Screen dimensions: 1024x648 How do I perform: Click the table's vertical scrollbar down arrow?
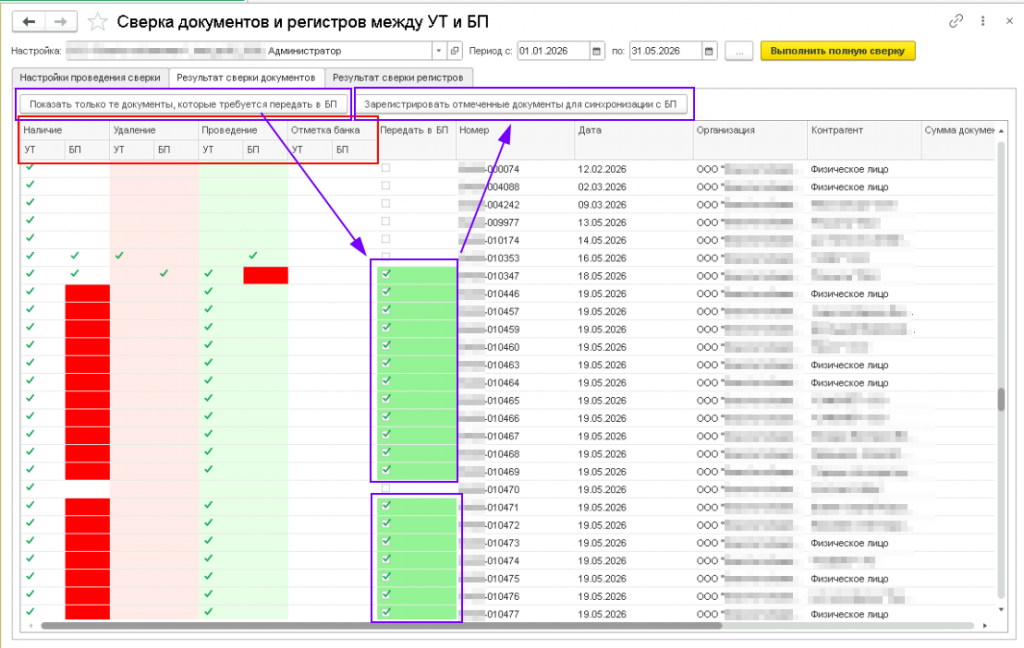(x=1001, y=609)
